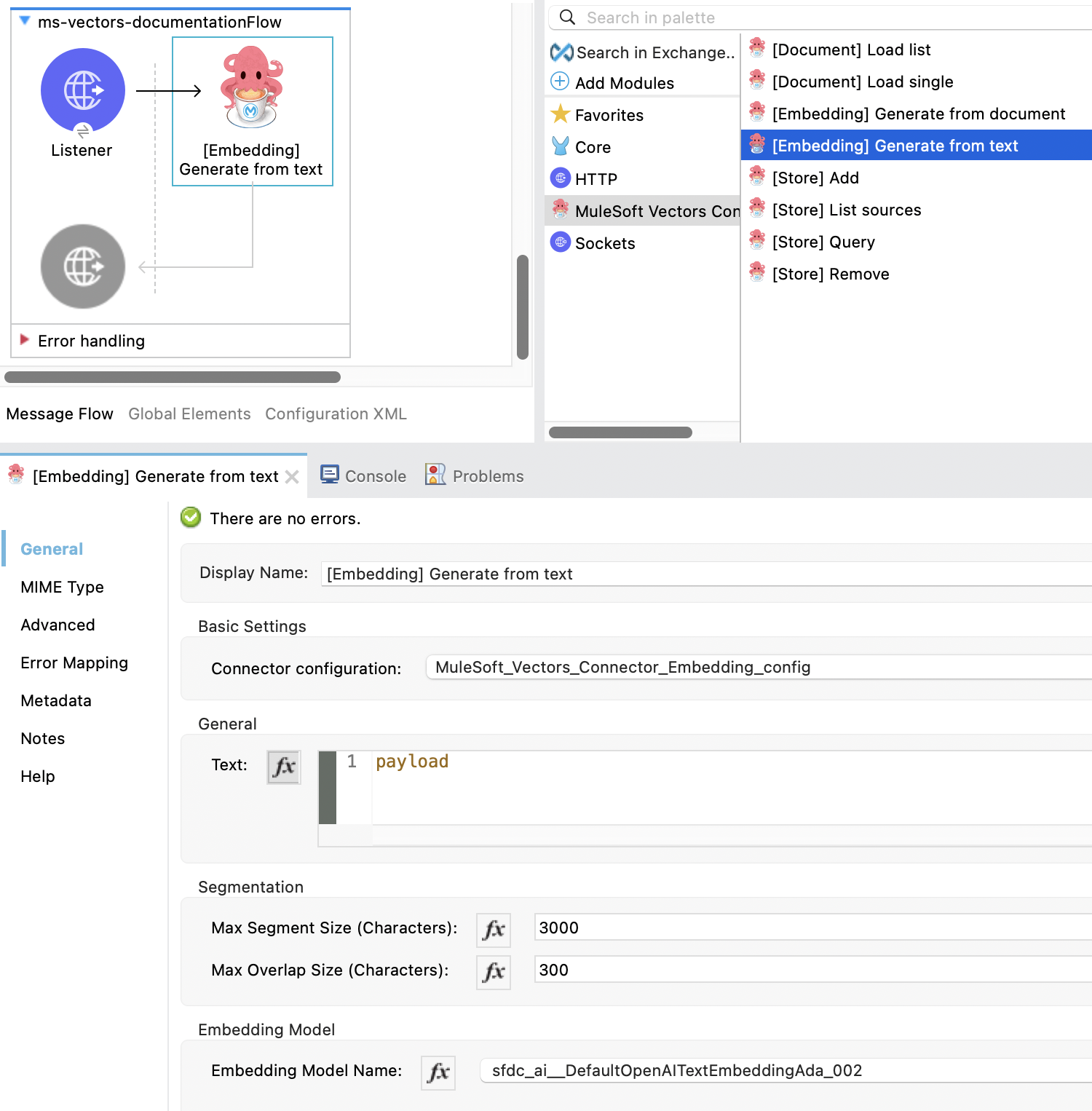Click the Add Modules plus icon
The width and height of the screenshot is (1092, 1111).
tap(560, 82)
